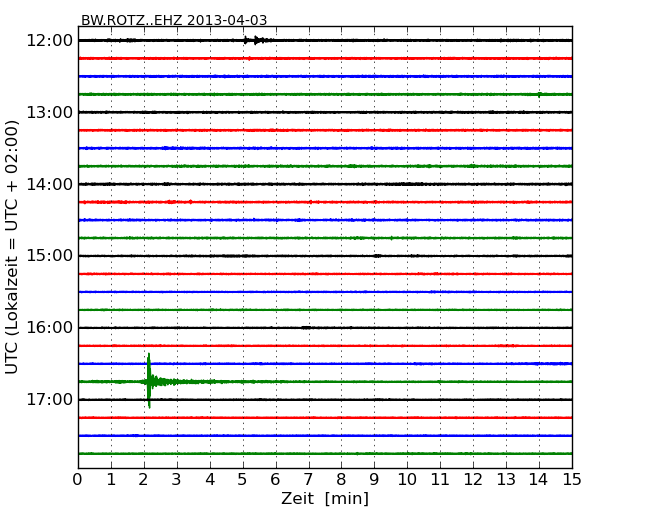This screenshot has width=650, height=520.
Task: Click the large green seismic event spike
Action: (149, 381)
